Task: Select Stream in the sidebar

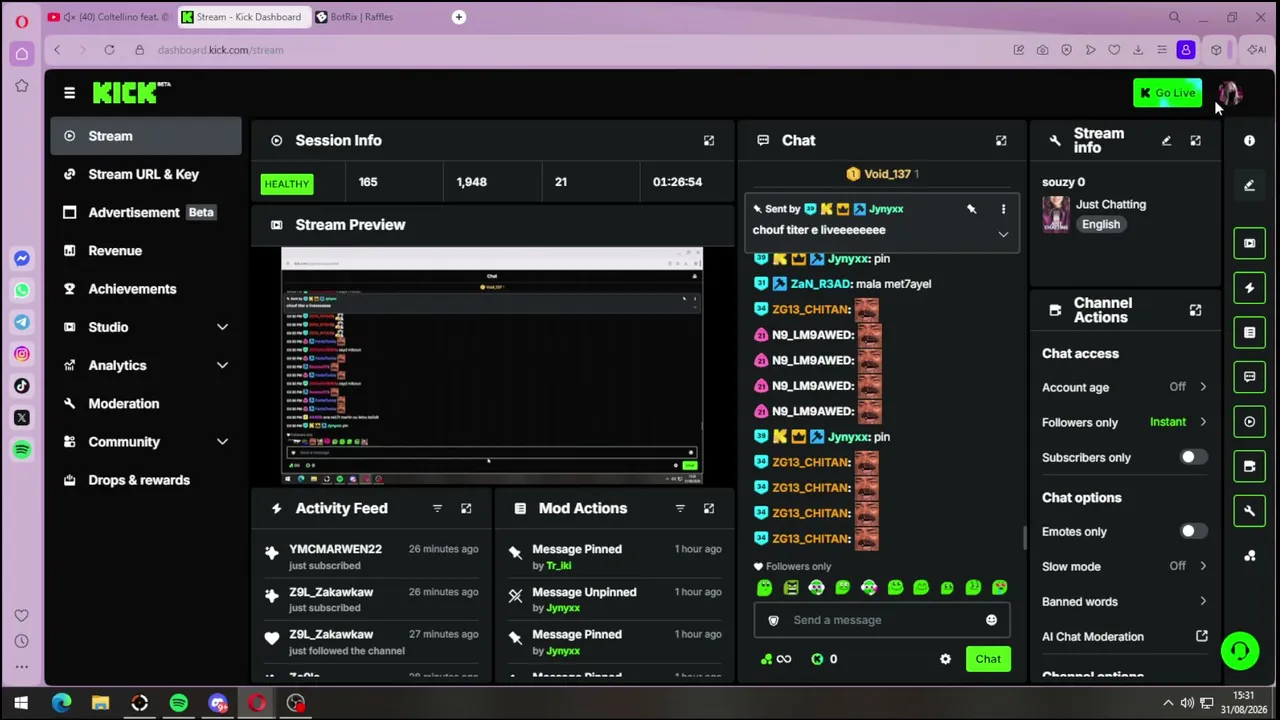Action: tap(146, 136)
